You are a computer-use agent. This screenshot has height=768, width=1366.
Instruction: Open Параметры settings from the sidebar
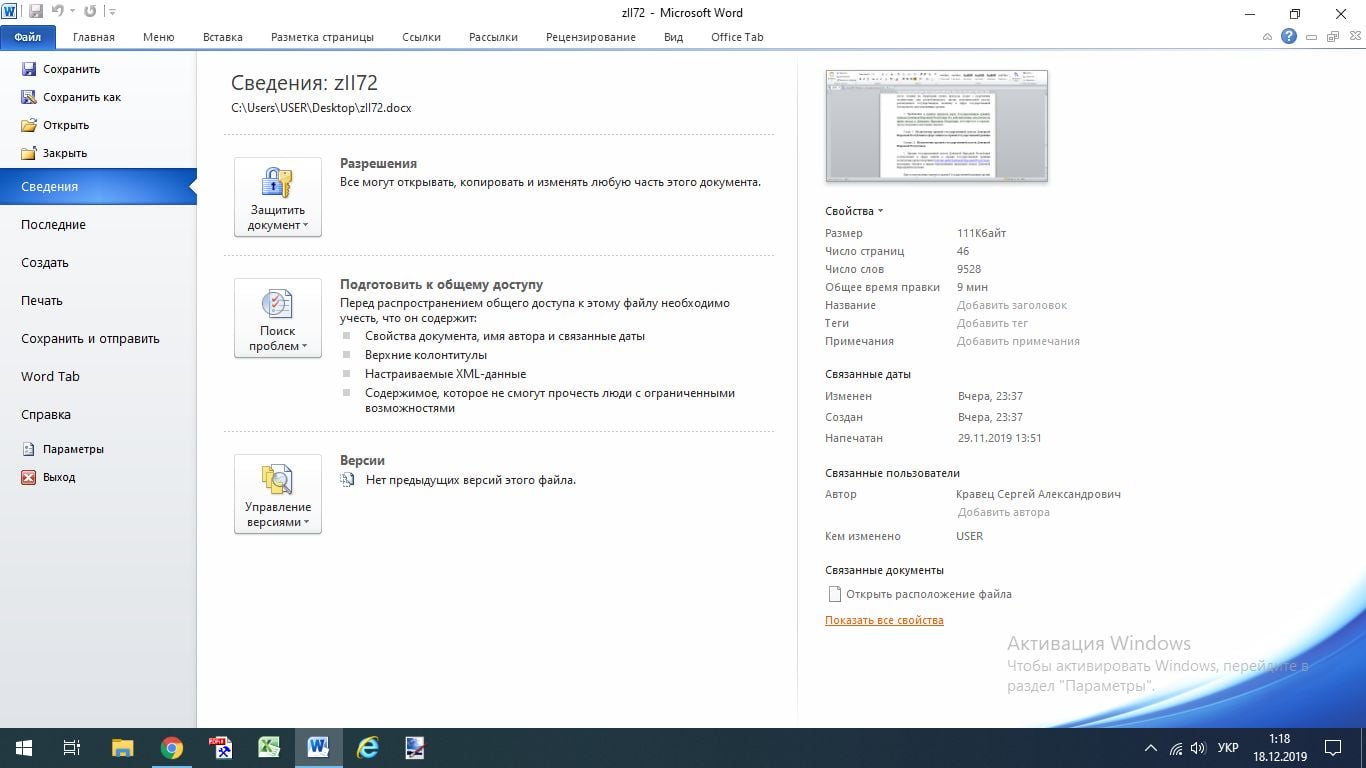[x=73, y=449]
